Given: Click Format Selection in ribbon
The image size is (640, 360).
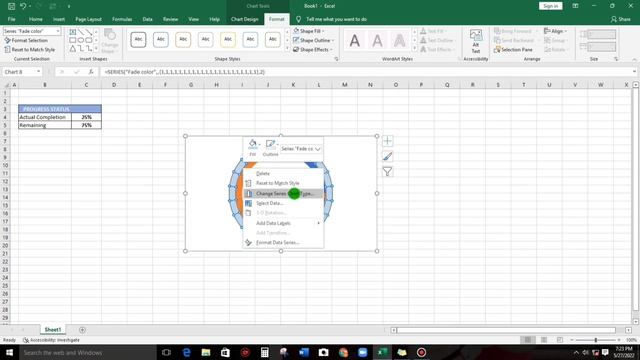Looking at the screenshot, I should (26, 40).
